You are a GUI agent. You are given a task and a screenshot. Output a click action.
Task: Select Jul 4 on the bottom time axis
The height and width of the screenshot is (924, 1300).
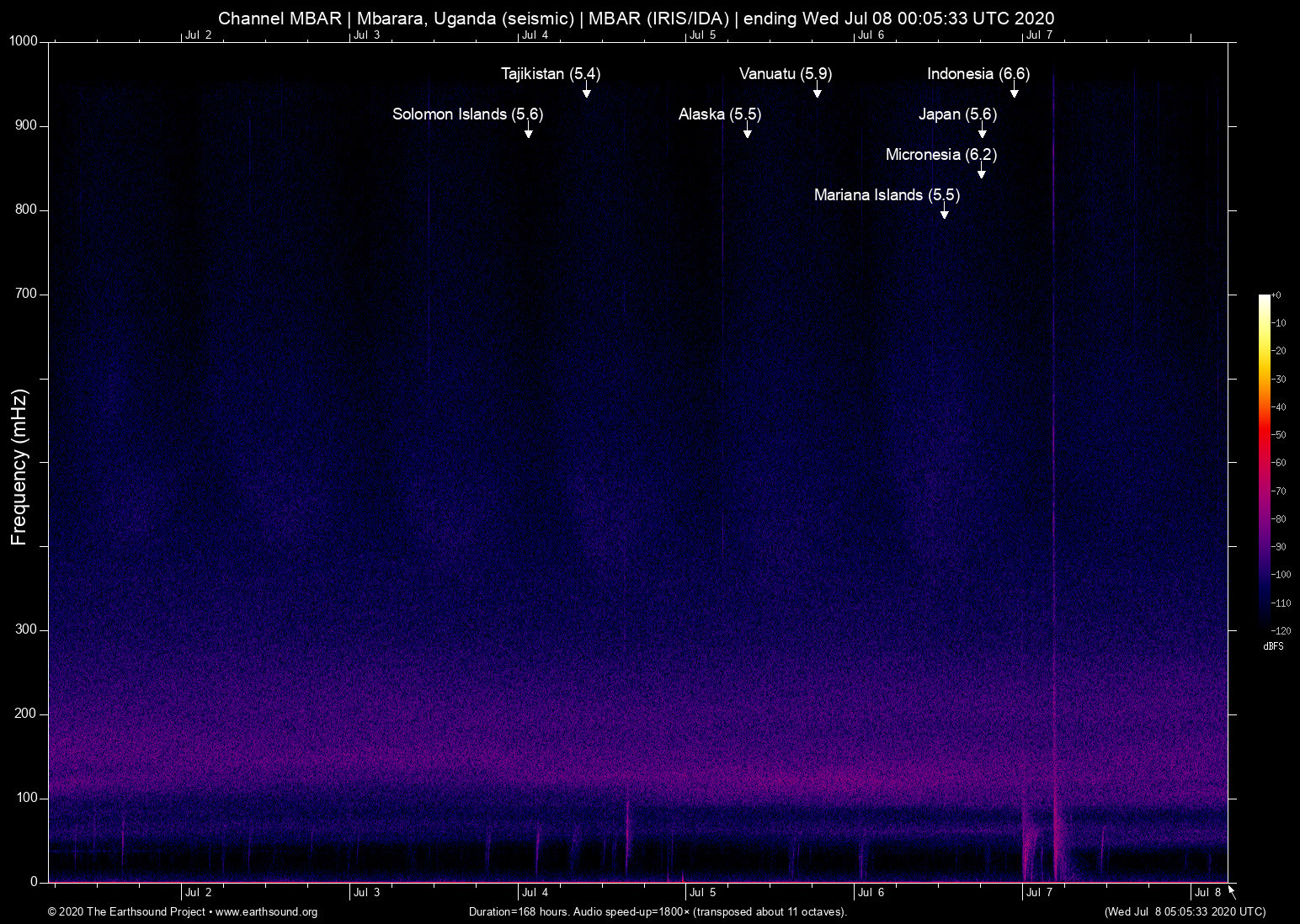tap(535, 893)
